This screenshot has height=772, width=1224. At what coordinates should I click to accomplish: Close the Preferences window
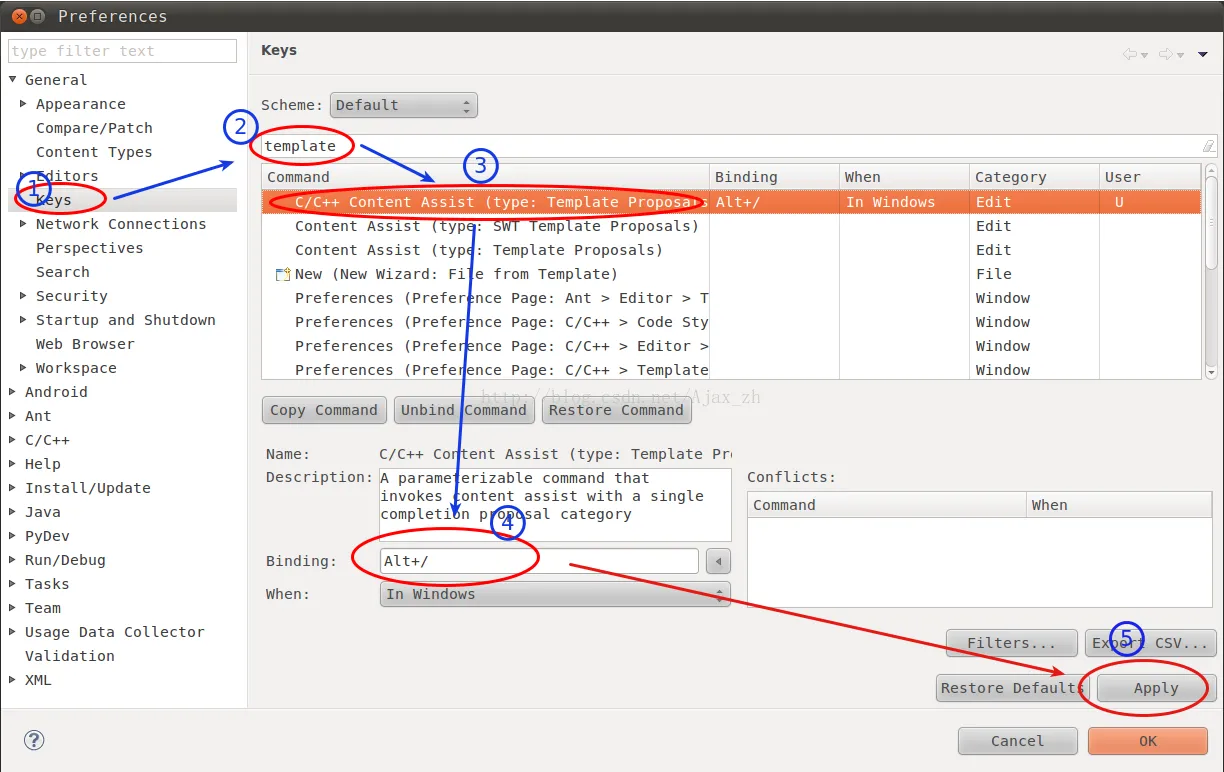pos(18,16)
